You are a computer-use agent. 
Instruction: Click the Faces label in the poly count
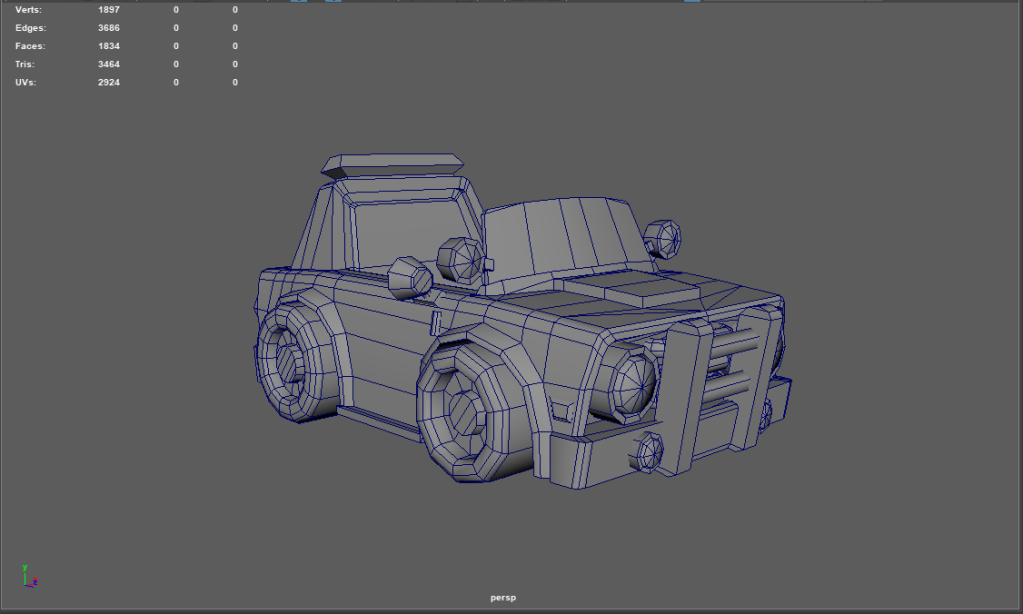coord(30,46)
